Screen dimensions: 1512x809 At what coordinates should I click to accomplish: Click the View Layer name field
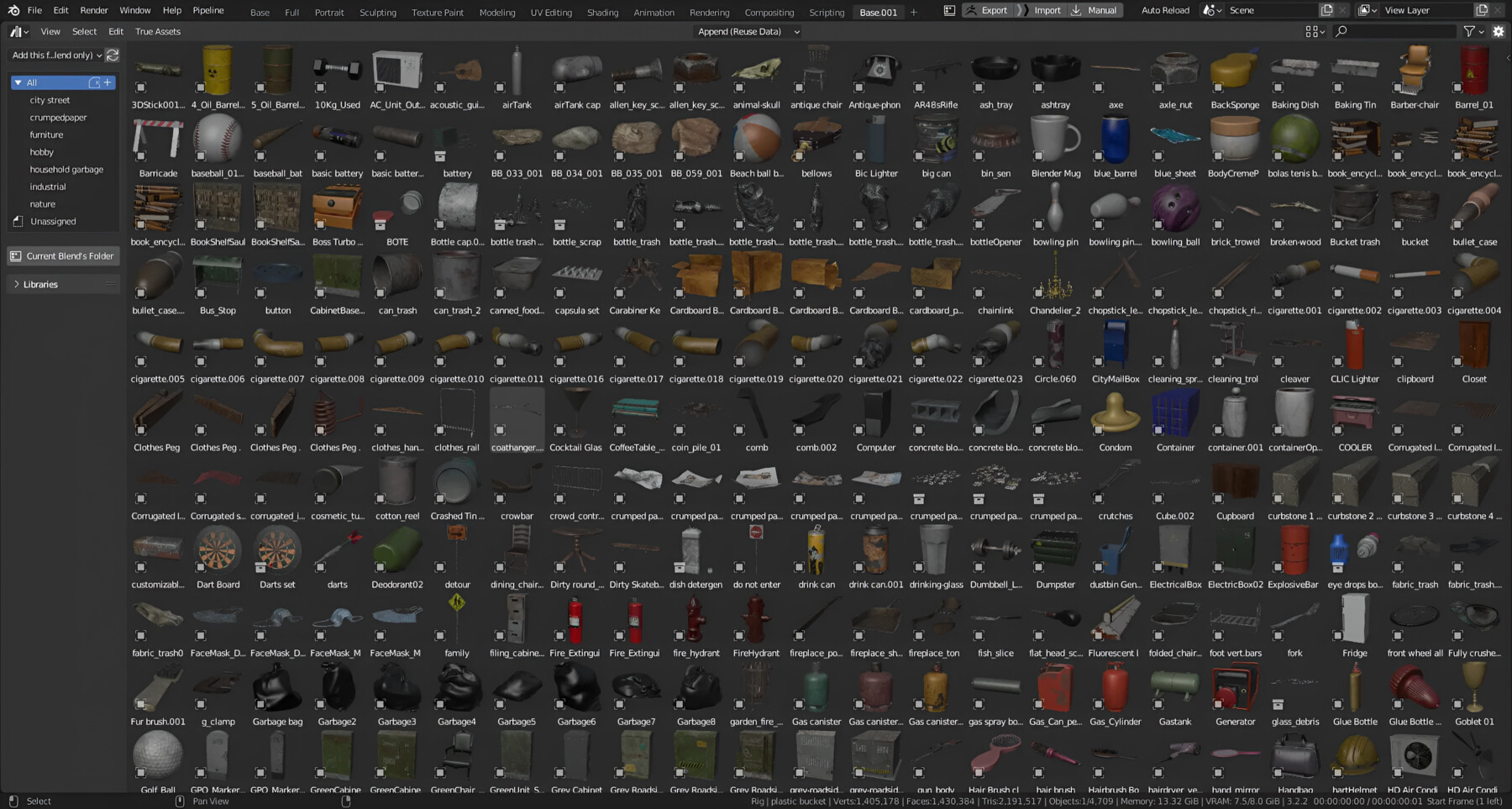tap(1425, 10)
